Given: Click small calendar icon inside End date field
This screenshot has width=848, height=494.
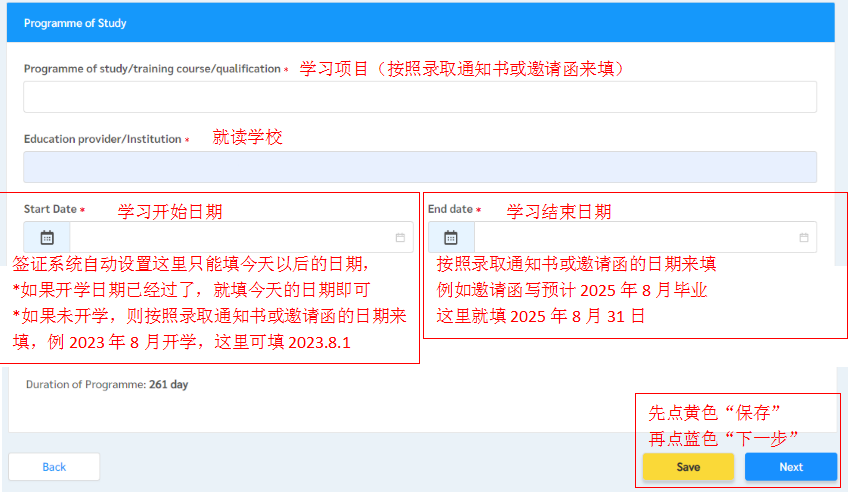Looking at the screenshot, I should pos(804,238).
